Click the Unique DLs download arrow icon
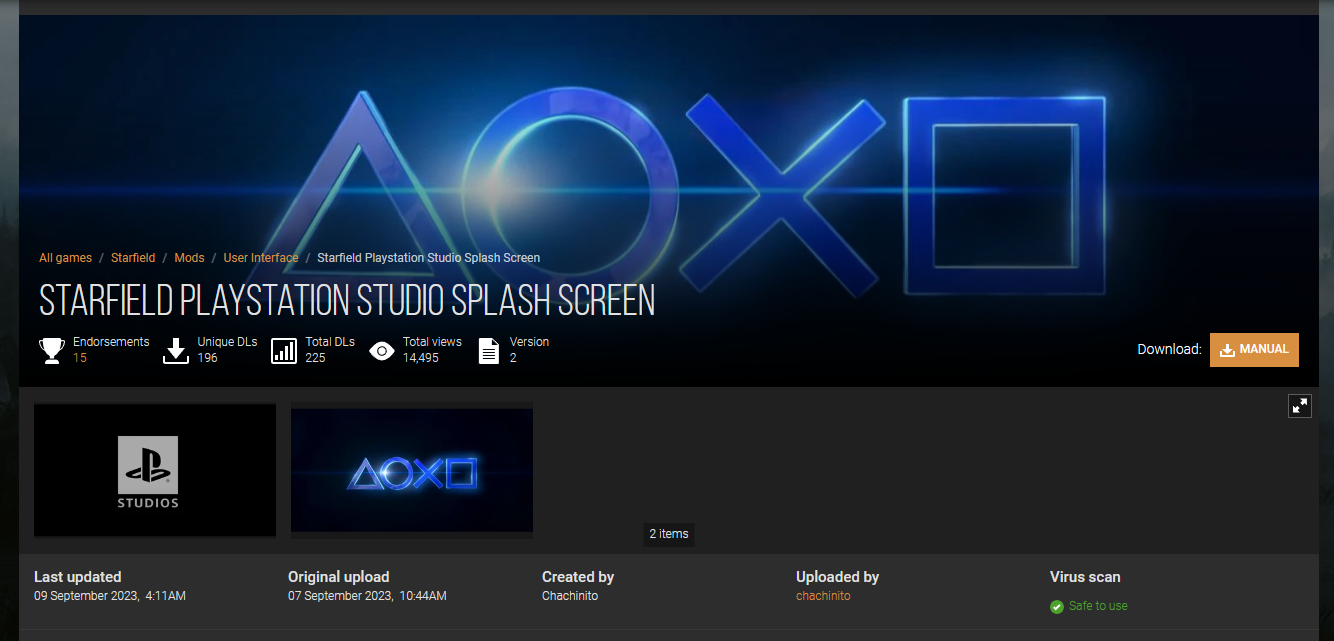 tap(176, 350)
